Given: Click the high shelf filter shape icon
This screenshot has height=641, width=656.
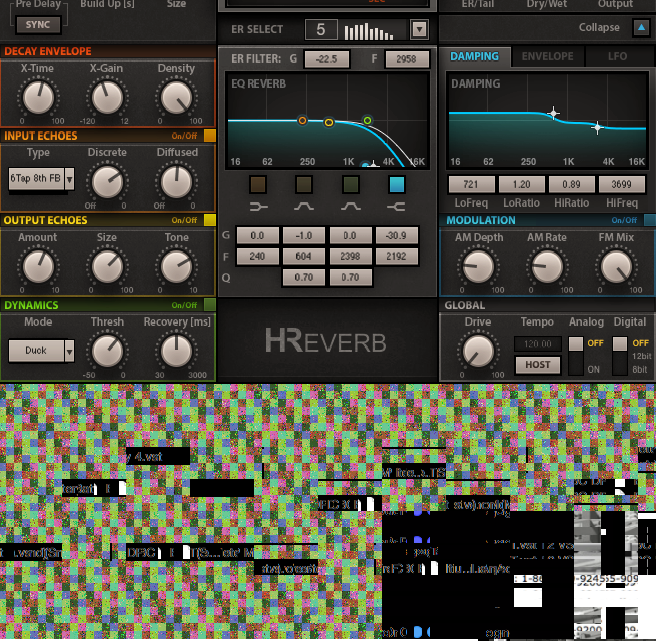Looking at the screenshot, I should (x=396, y=206).
